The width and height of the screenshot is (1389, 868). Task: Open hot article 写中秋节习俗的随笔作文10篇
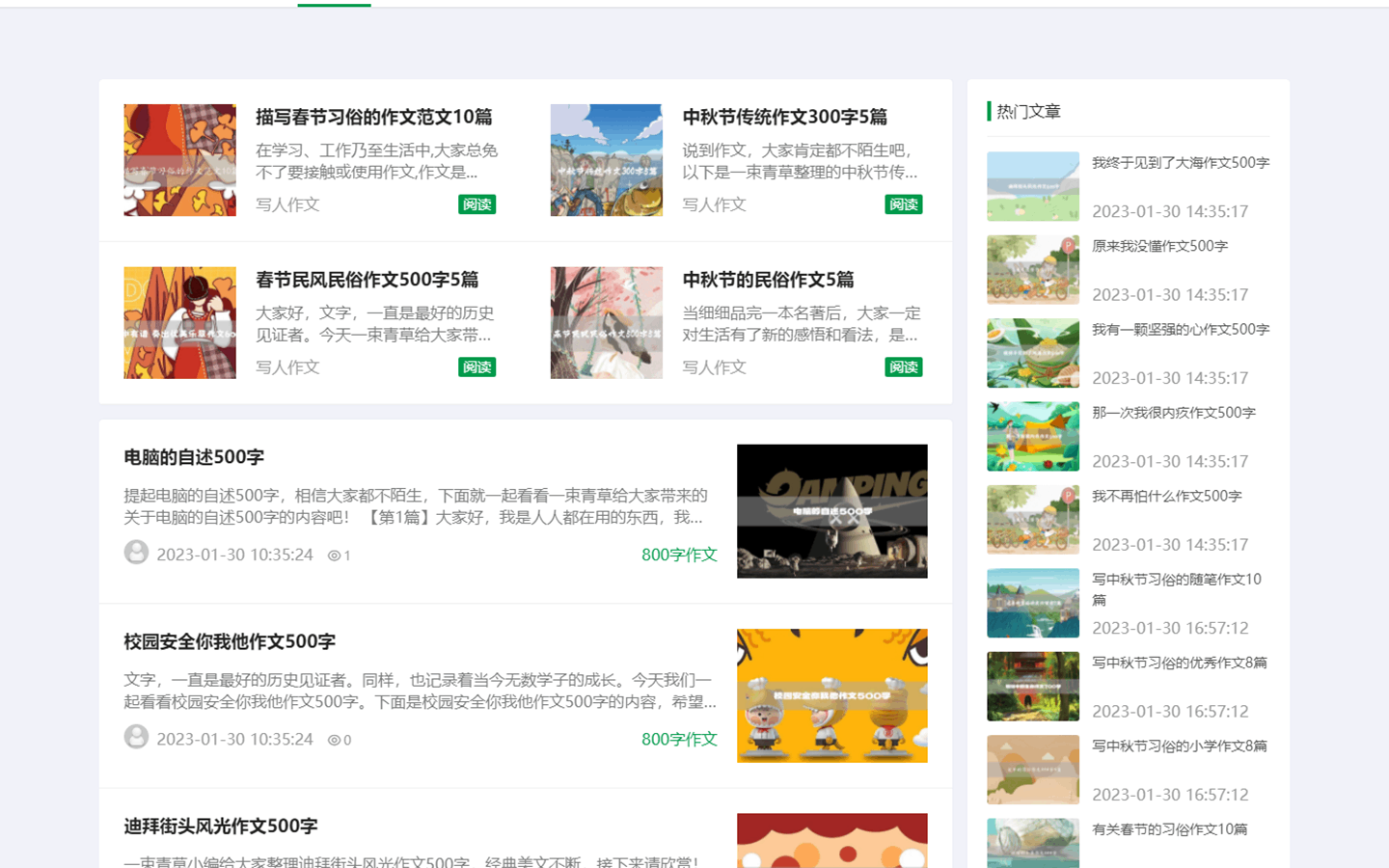(1177, 589)
